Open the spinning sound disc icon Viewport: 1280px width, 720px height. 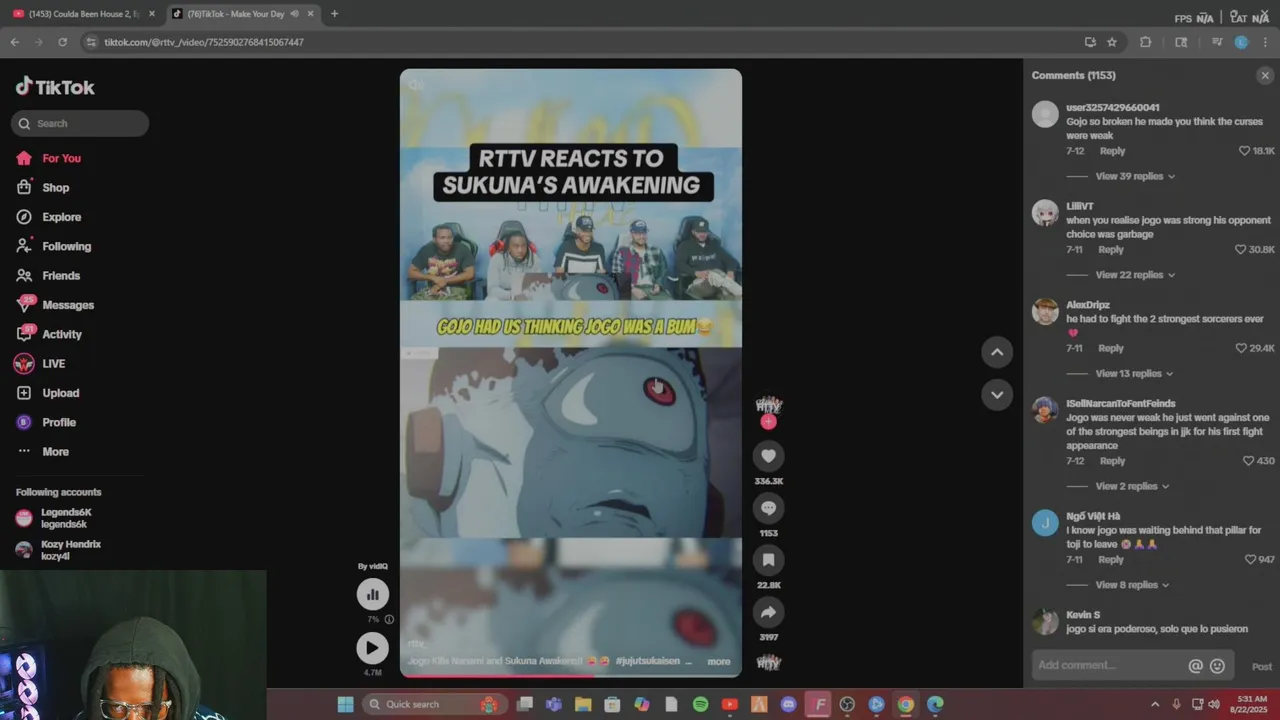click(768, 663)
